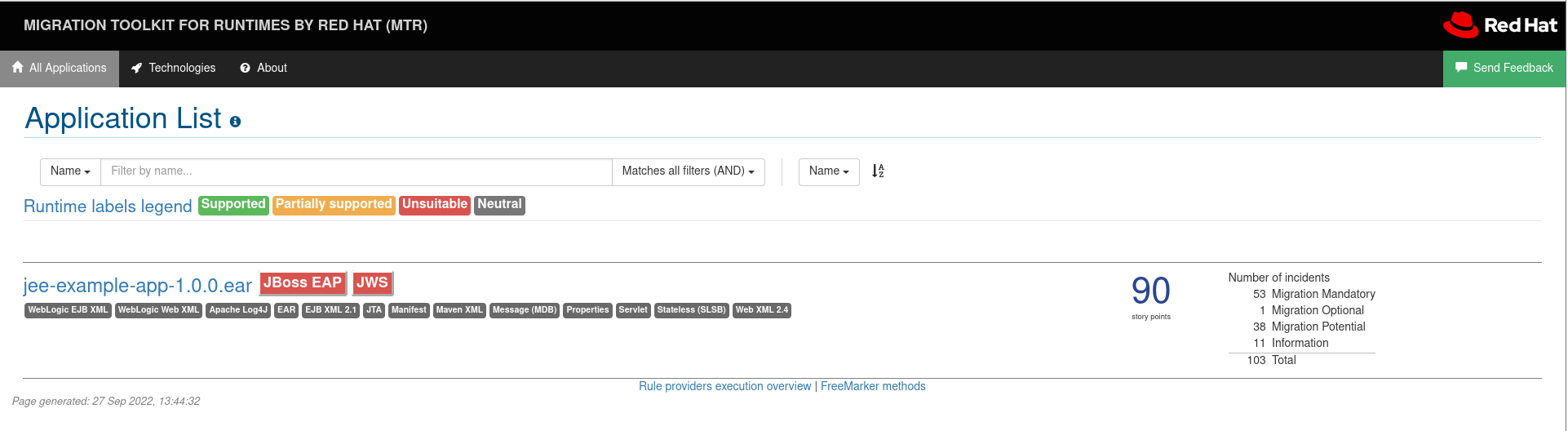Click the JTA technology tag
1568x431 pixels.
click(374, 310)
